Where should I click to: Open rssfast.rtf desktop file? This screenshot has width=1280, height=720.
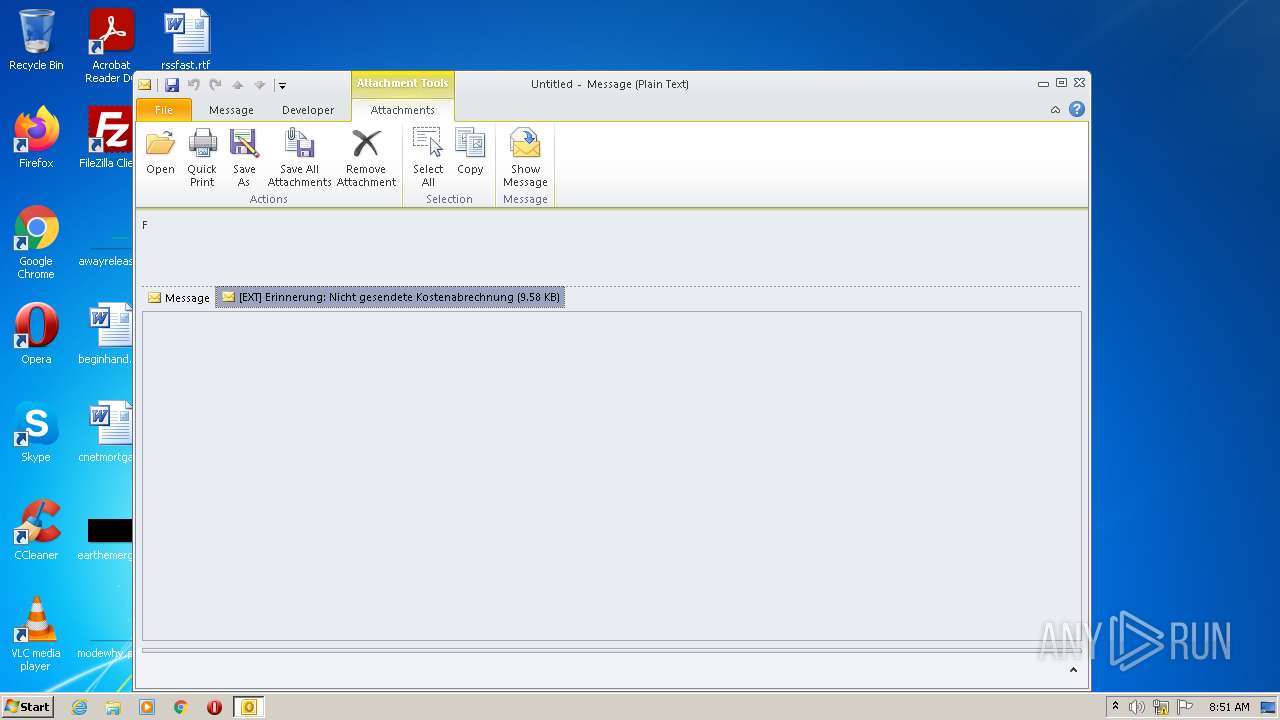(186, 40)
